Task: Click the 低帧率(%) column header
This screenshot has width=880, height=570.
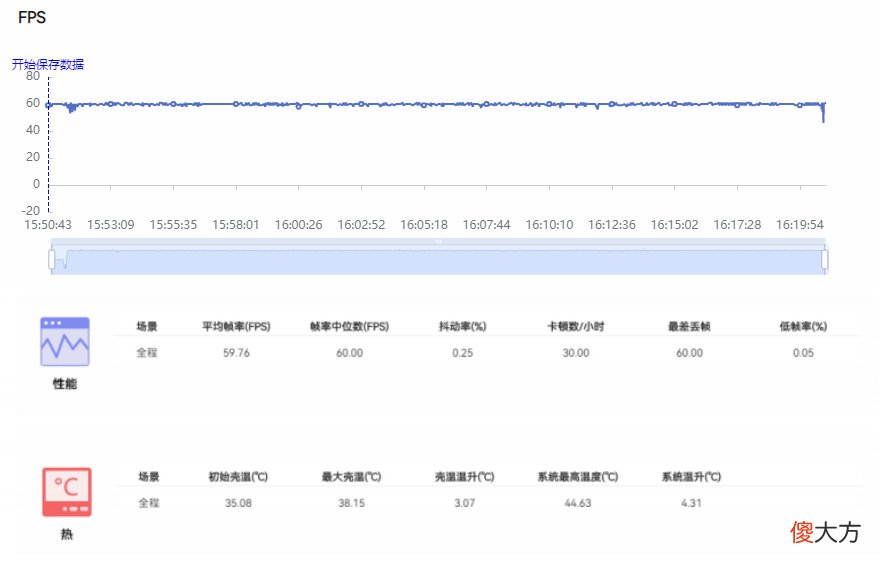Action: (x=803, y=327)
